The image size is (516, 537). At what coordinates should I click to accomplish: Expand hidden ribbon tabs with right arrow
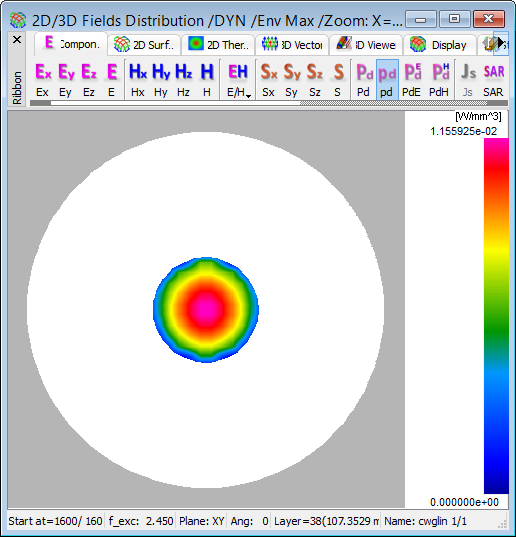[501, 43]
